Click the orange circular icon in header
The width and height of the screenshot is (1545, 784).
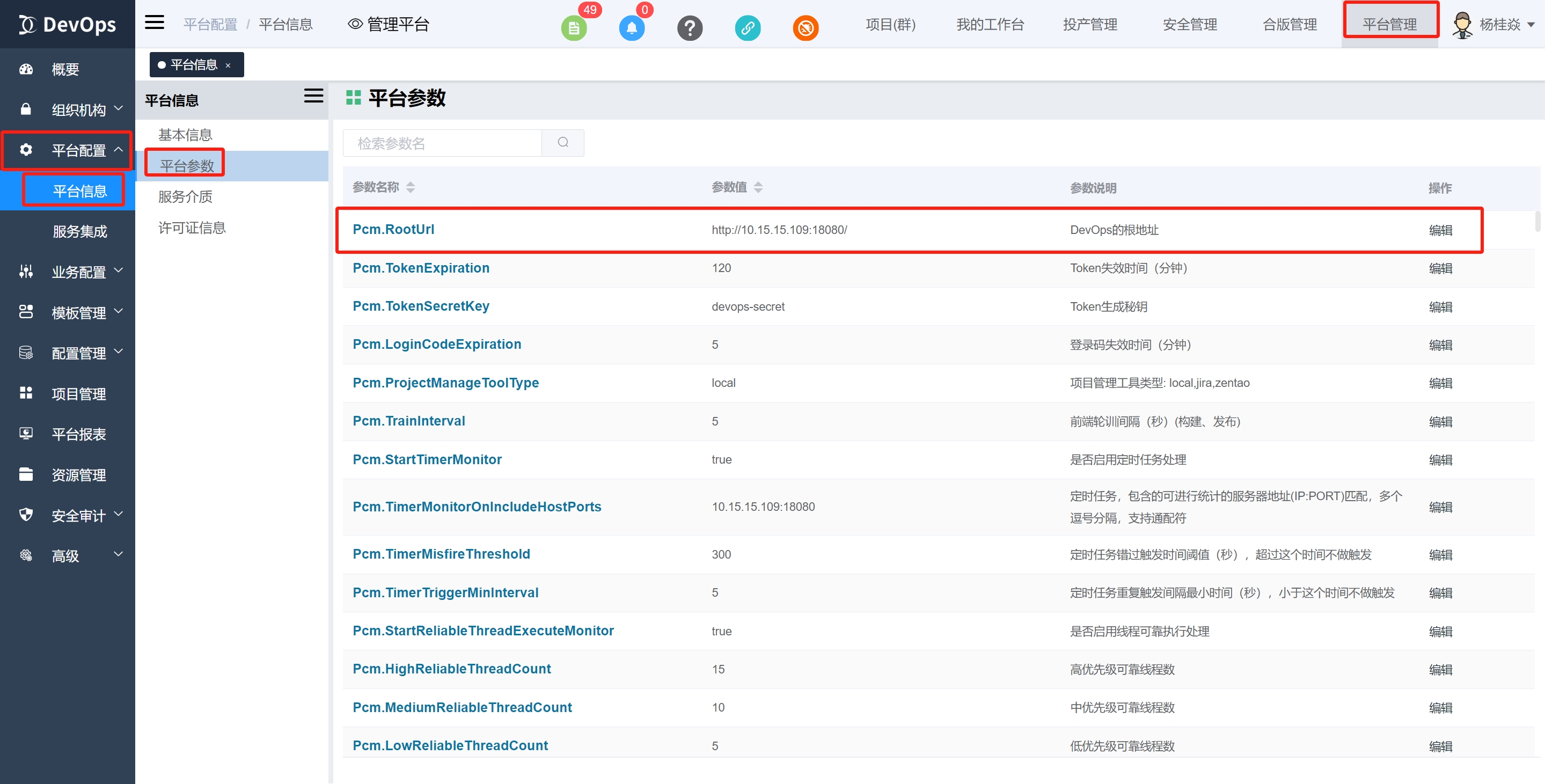click(x=806, y=27)
